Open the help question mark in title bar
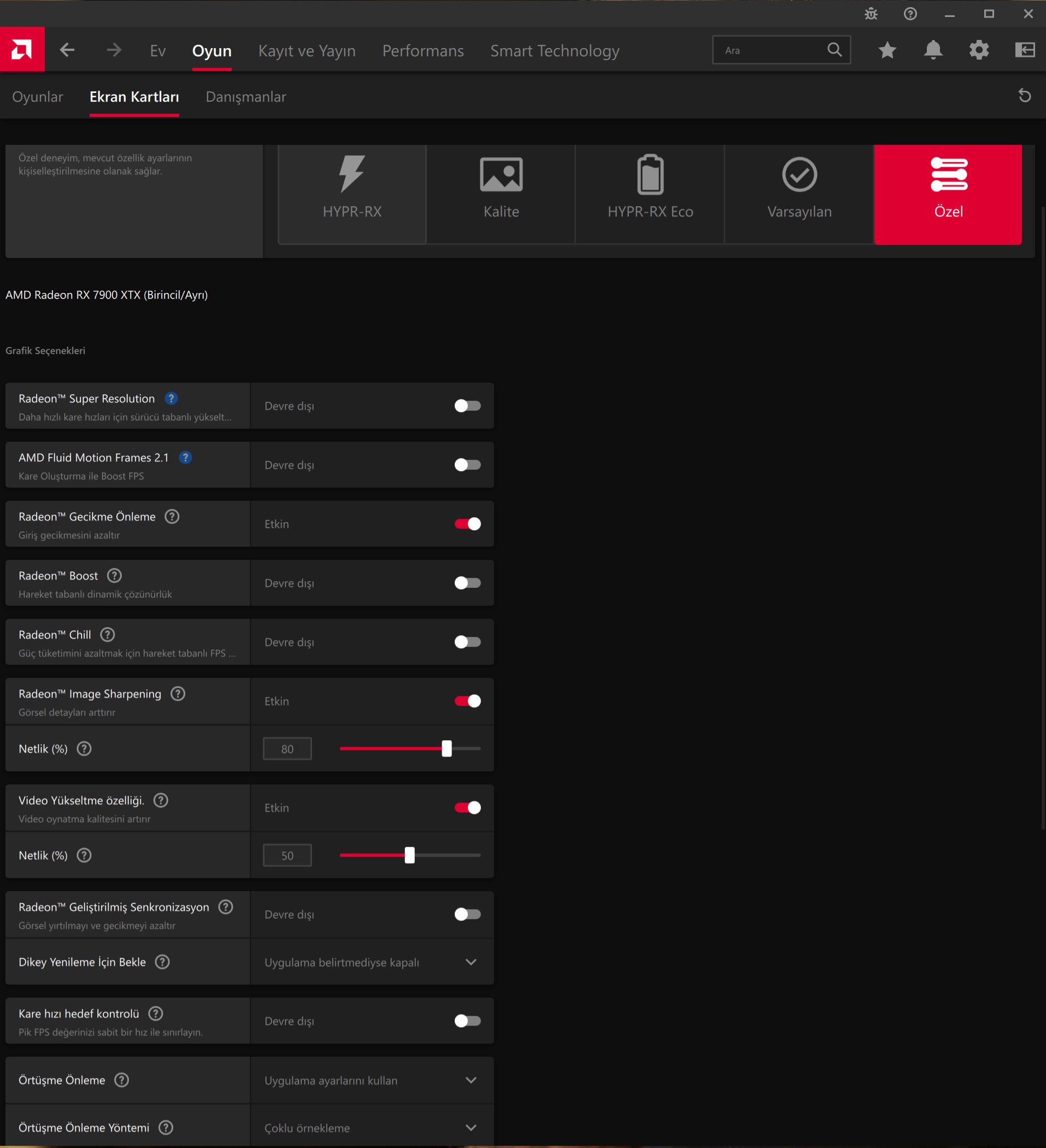Viewport: 1046px width, 1148px height. (910, 14)
